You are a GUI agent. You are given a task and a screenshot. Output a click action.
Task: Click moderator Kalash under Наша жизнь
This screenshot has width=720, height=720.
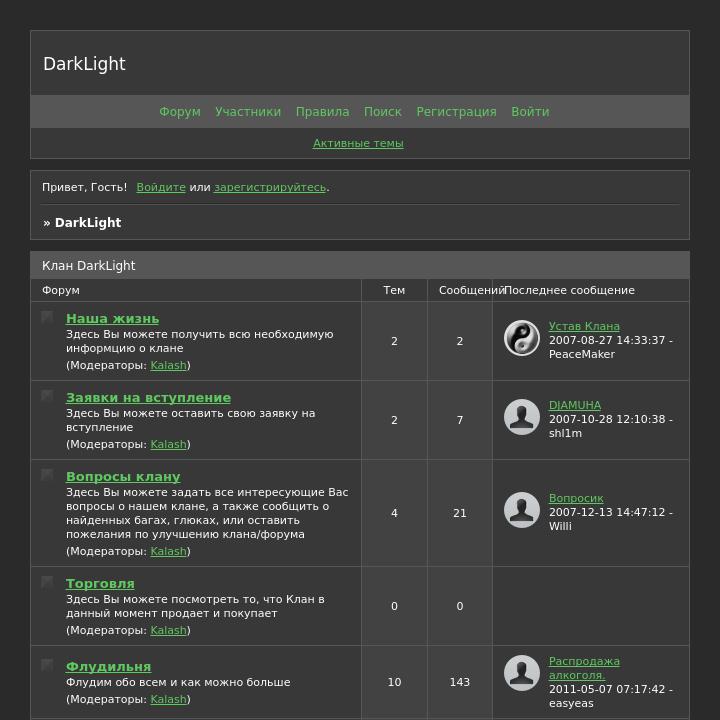(x=169, y=366)
